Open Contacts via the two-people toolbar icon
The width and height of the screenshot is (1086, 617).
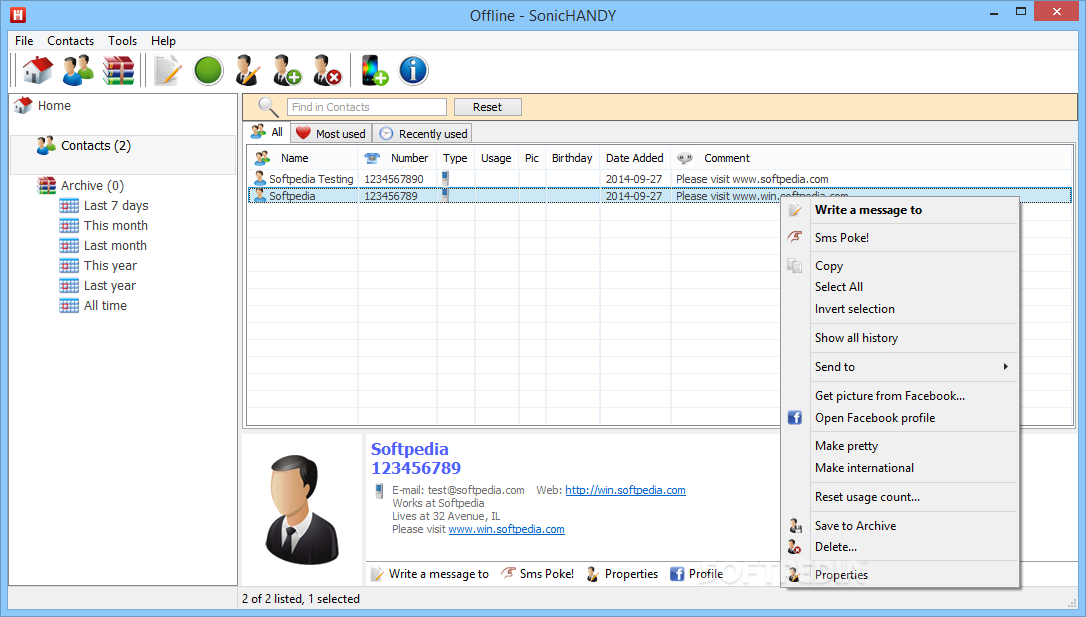click(78, 70)
